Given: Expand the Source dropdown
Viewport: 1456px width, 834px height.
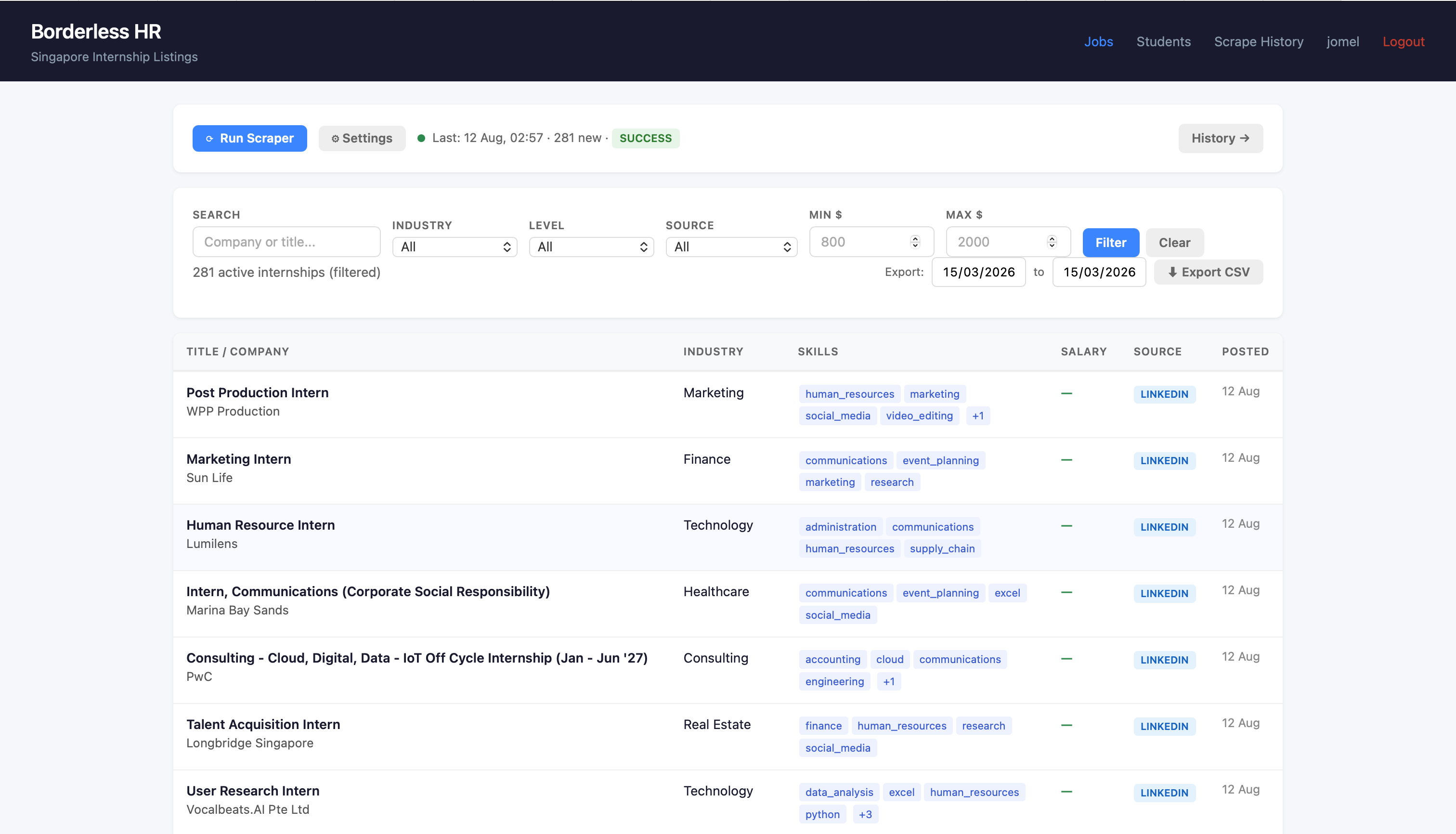Looking at the screenshot, I should (x=731, y=247).
